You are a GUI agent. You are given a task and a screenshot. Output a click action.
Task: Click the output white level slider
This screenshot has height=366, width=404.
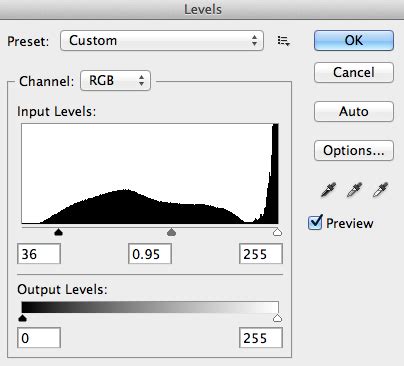click(277, 318)
